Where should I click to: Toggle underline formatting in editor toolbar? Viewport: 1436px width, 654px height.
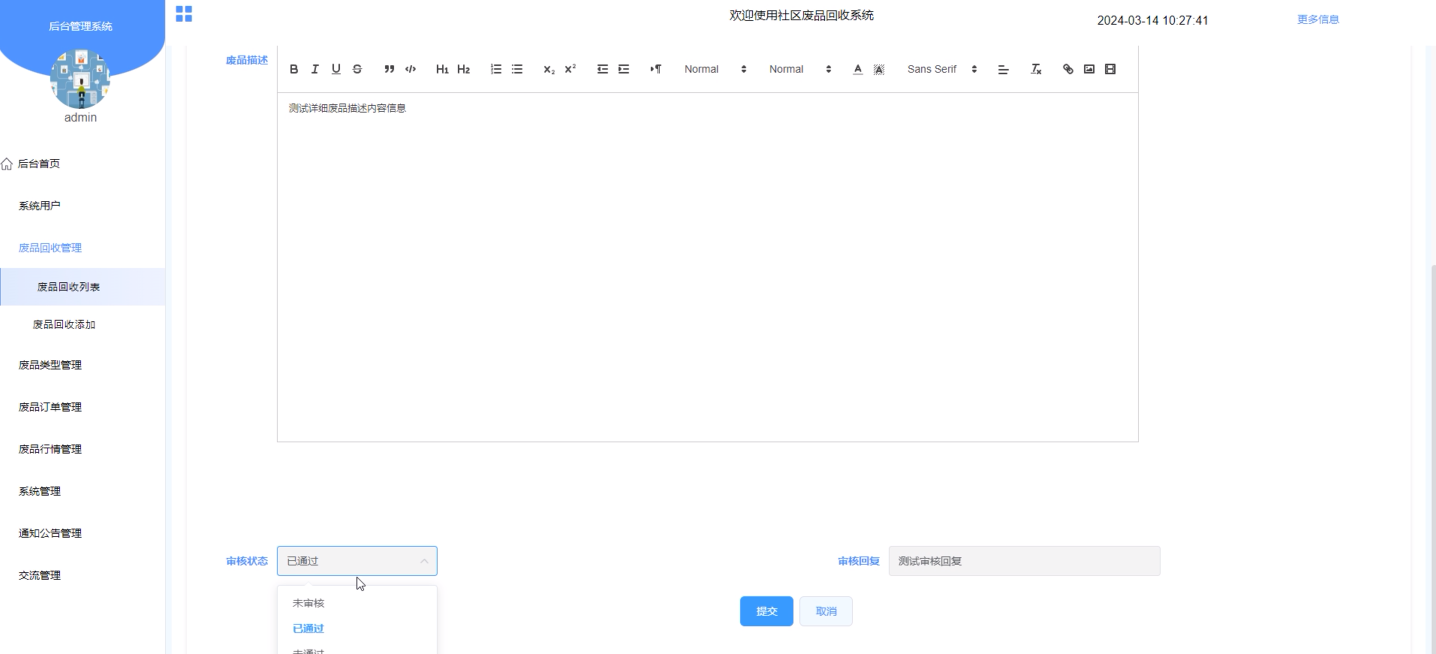point(336,69)
